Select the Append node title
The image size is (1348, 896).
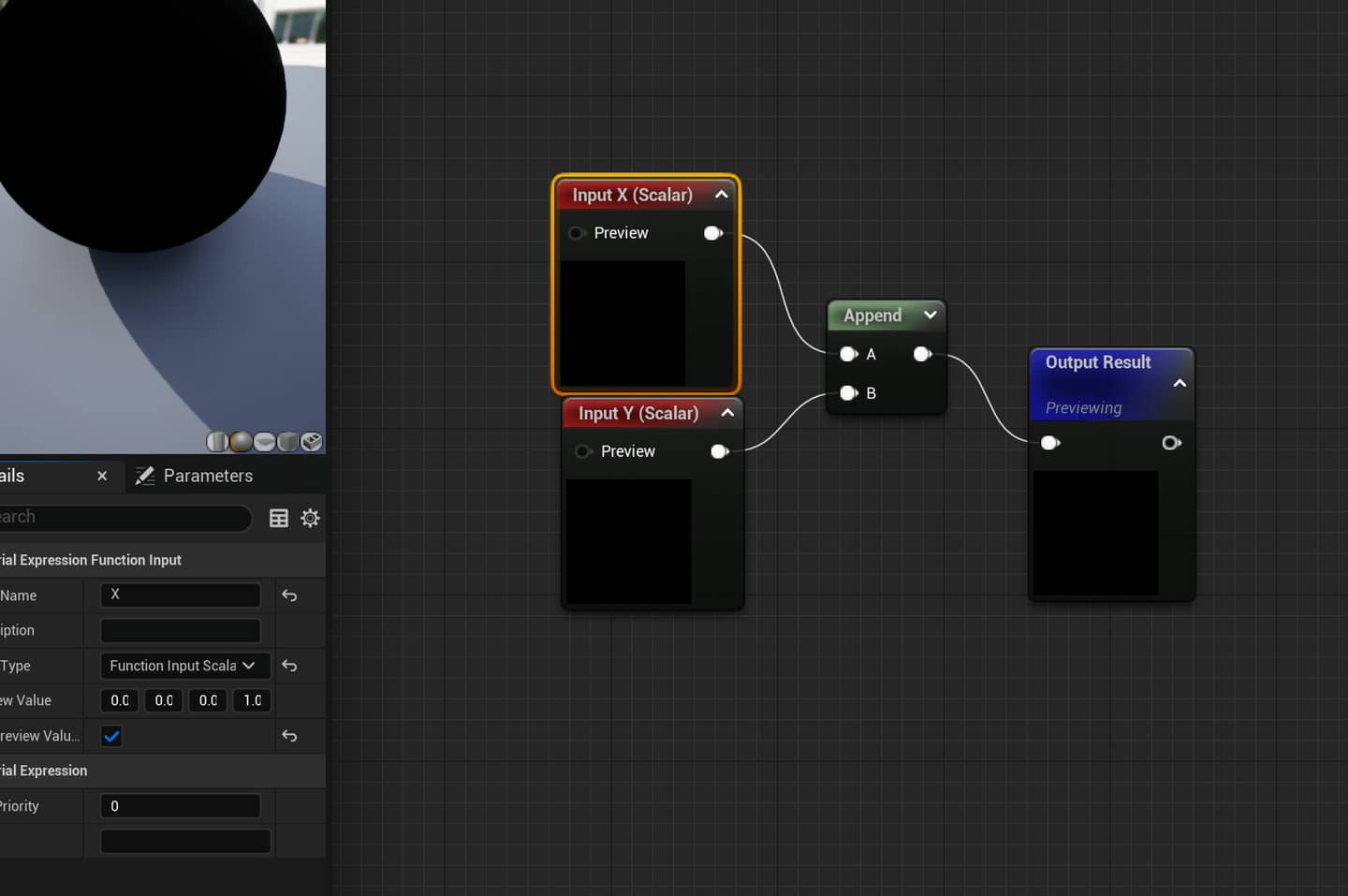872,316
